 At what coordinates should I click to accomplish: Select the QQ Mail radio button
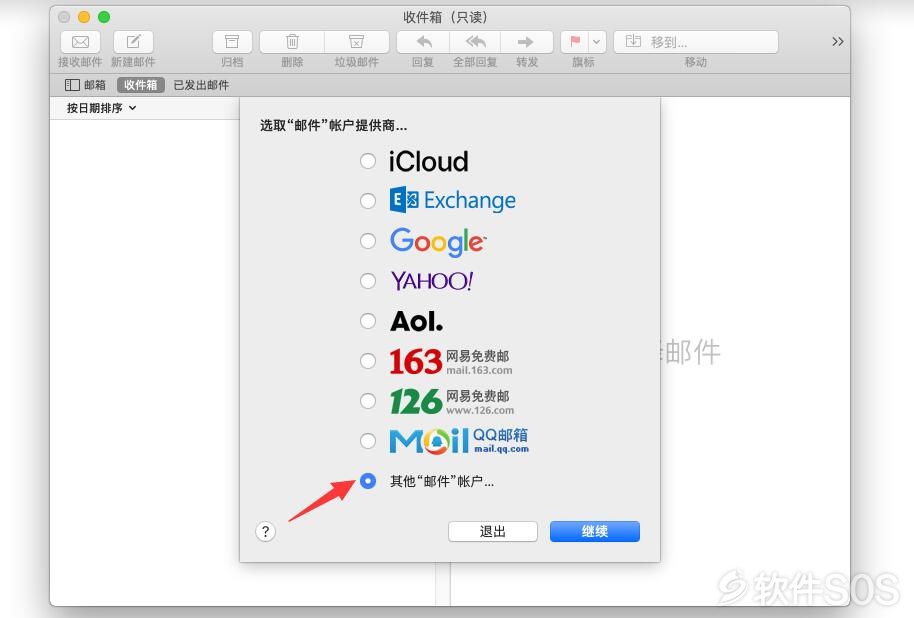coord(368,441)
